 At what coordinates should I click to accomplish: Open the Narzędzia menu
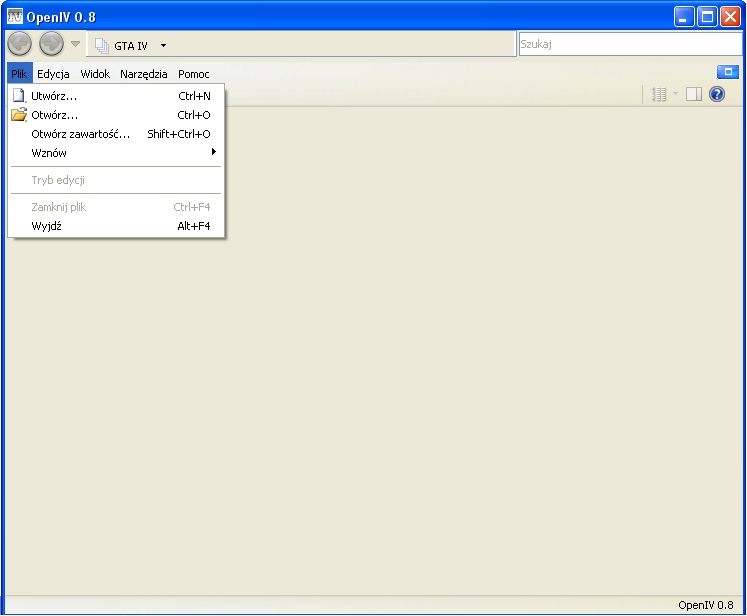click(x=143, y=74)
